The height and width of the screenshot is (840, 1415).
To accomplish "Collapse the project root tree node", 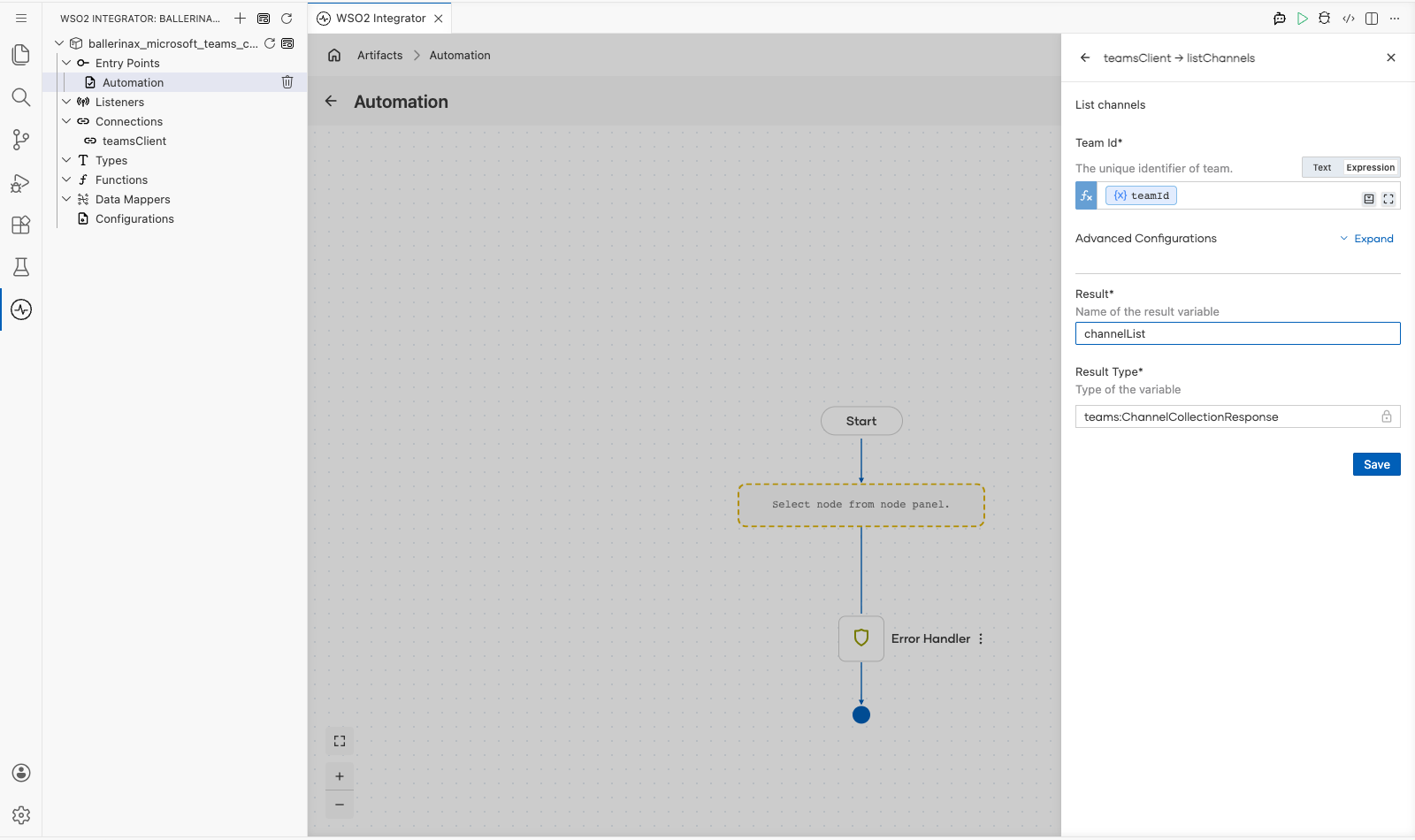I will tap(59, 42).
